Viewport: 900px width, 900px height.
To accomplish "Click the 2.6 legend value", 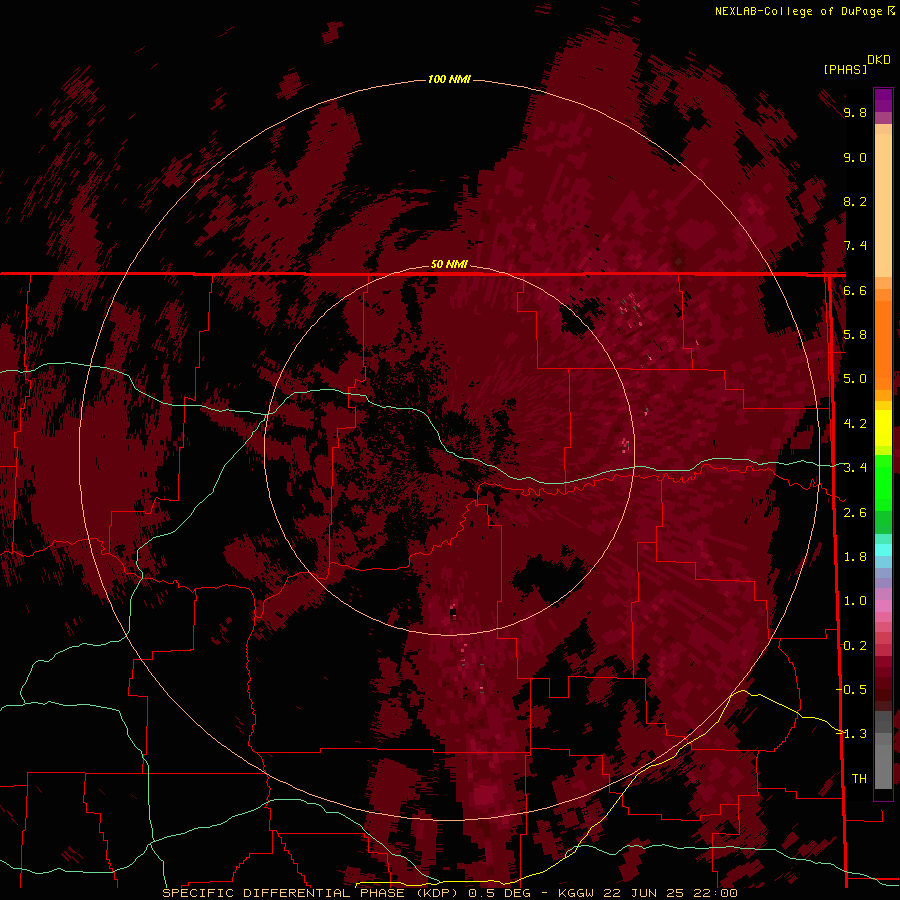I will 855,513.
